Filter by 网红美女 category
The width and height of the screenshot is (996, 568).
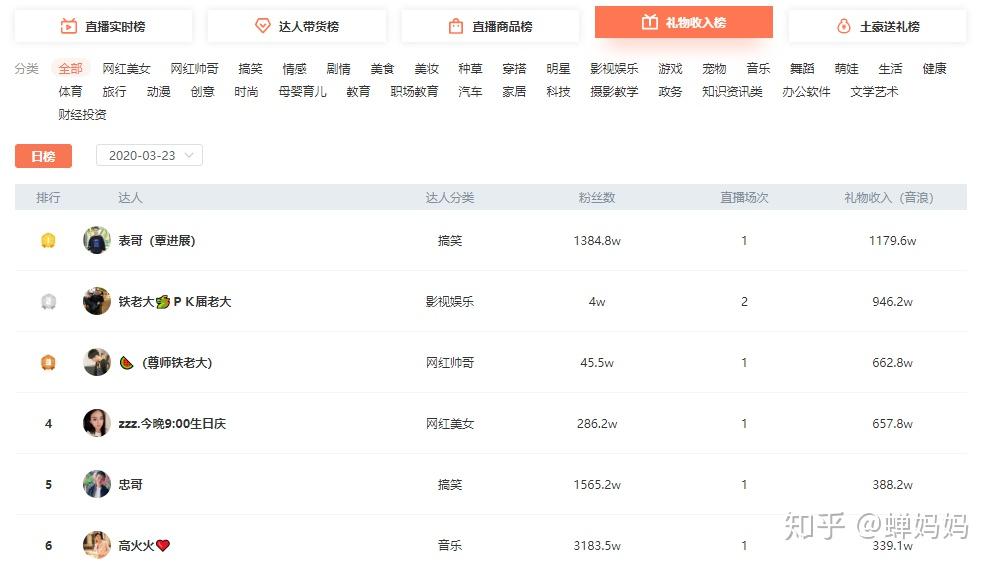click(127, 69)
